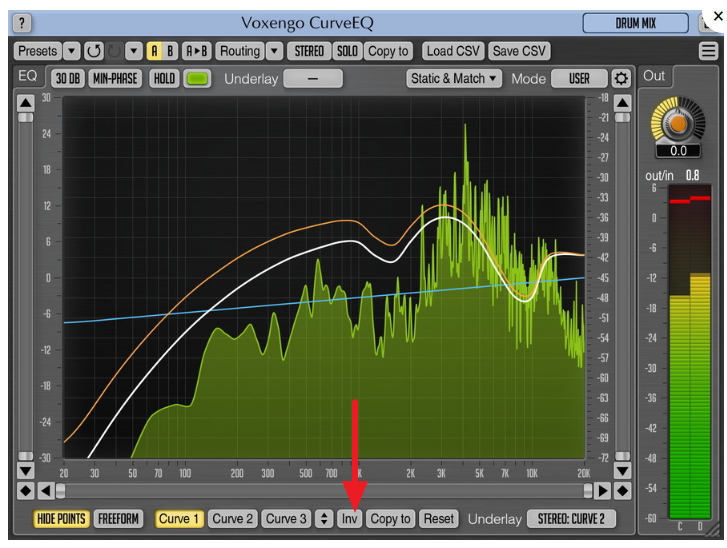Image resolution: width=727 pixels, height=548 pixels.
Task: Toggle the green spectrum enable button
Action: [x=197, y=78]
